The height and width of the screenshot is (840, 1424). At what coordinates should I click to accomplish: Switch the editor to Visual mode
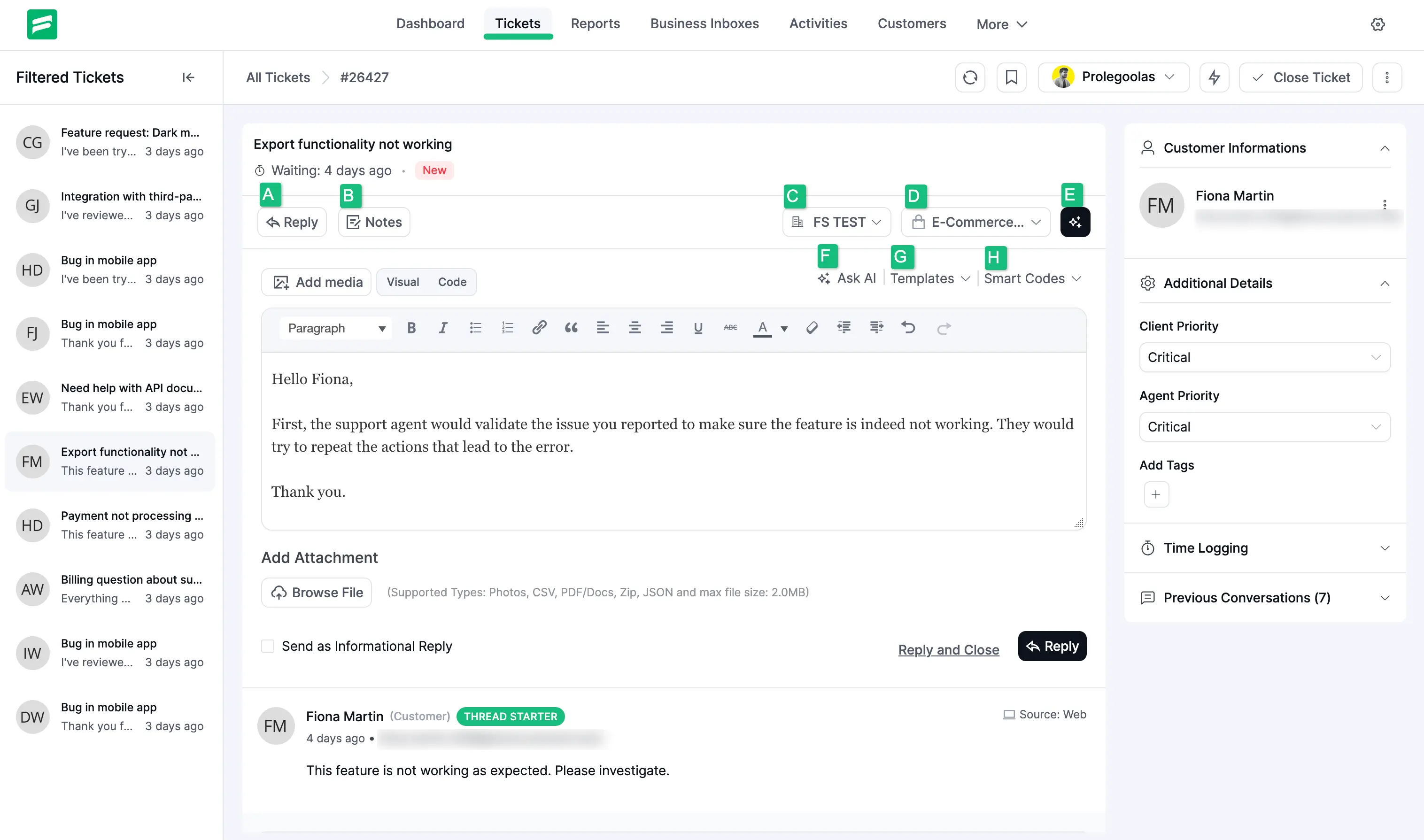click(402, 282)
